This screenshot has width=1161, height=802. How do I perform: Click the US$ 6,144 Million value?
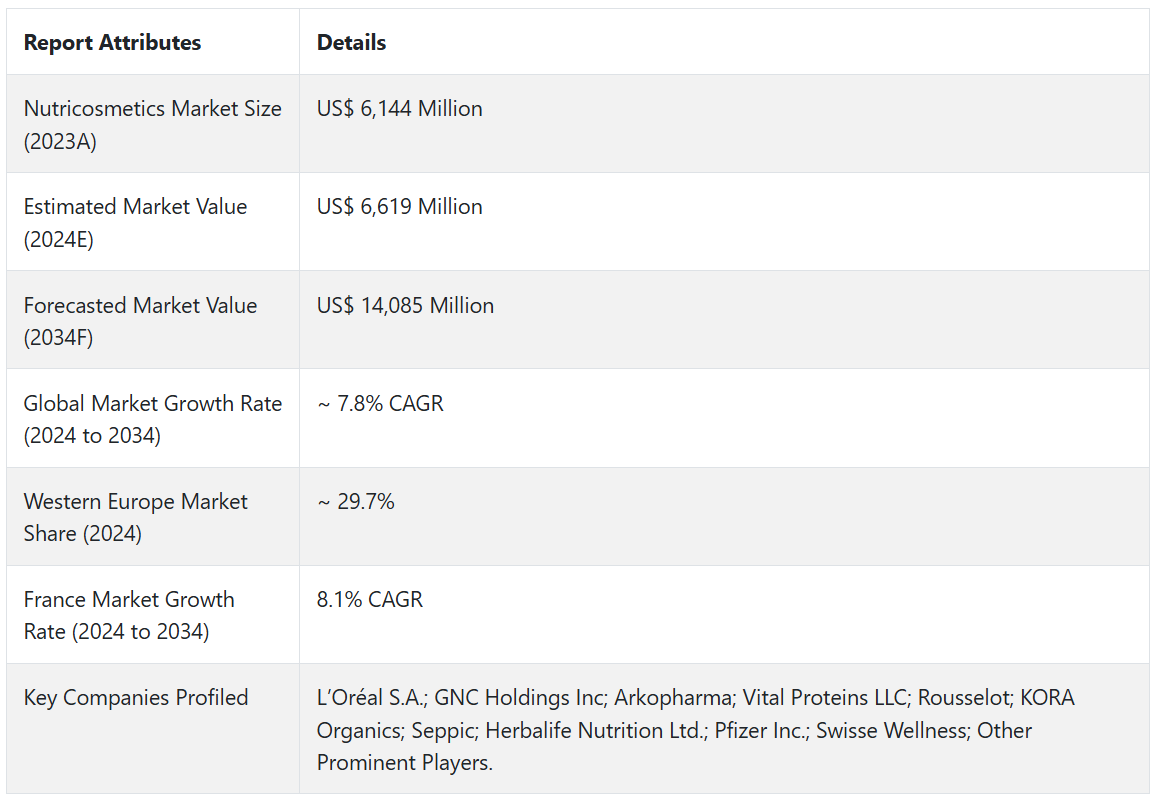399,108
